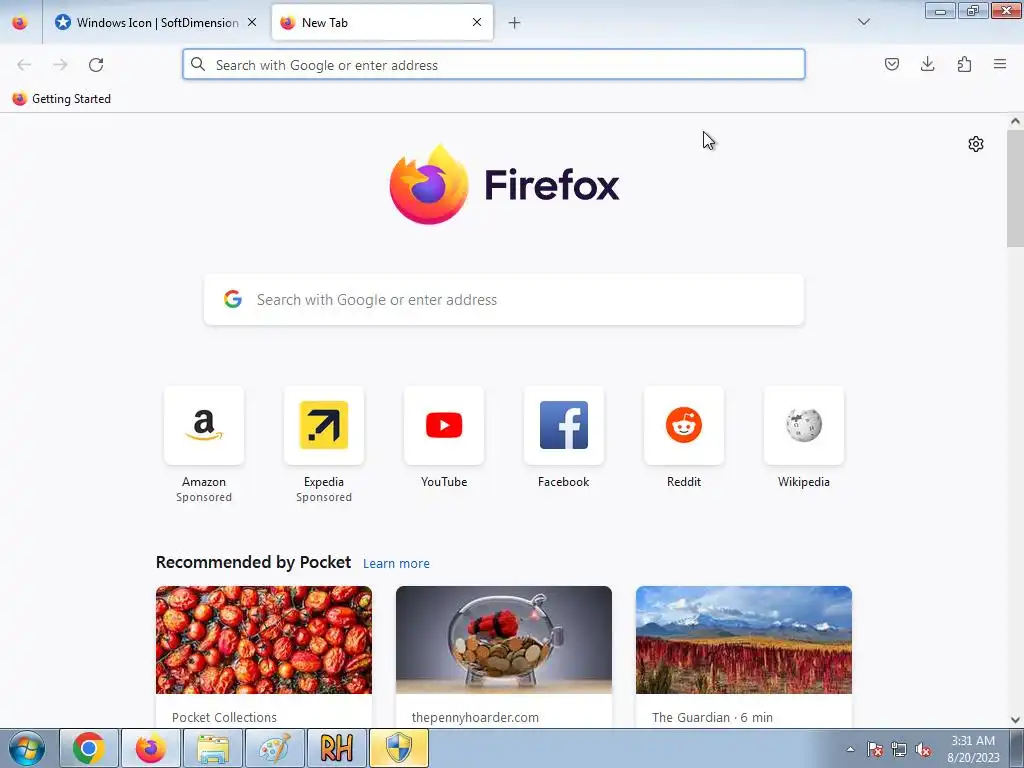
Task: Open Getting Started bookmark
Action: 61,99
